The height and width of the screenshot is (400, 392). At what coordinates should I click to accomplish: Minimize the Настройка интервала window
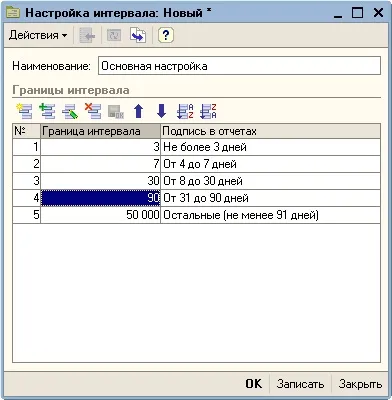point(338,13)
